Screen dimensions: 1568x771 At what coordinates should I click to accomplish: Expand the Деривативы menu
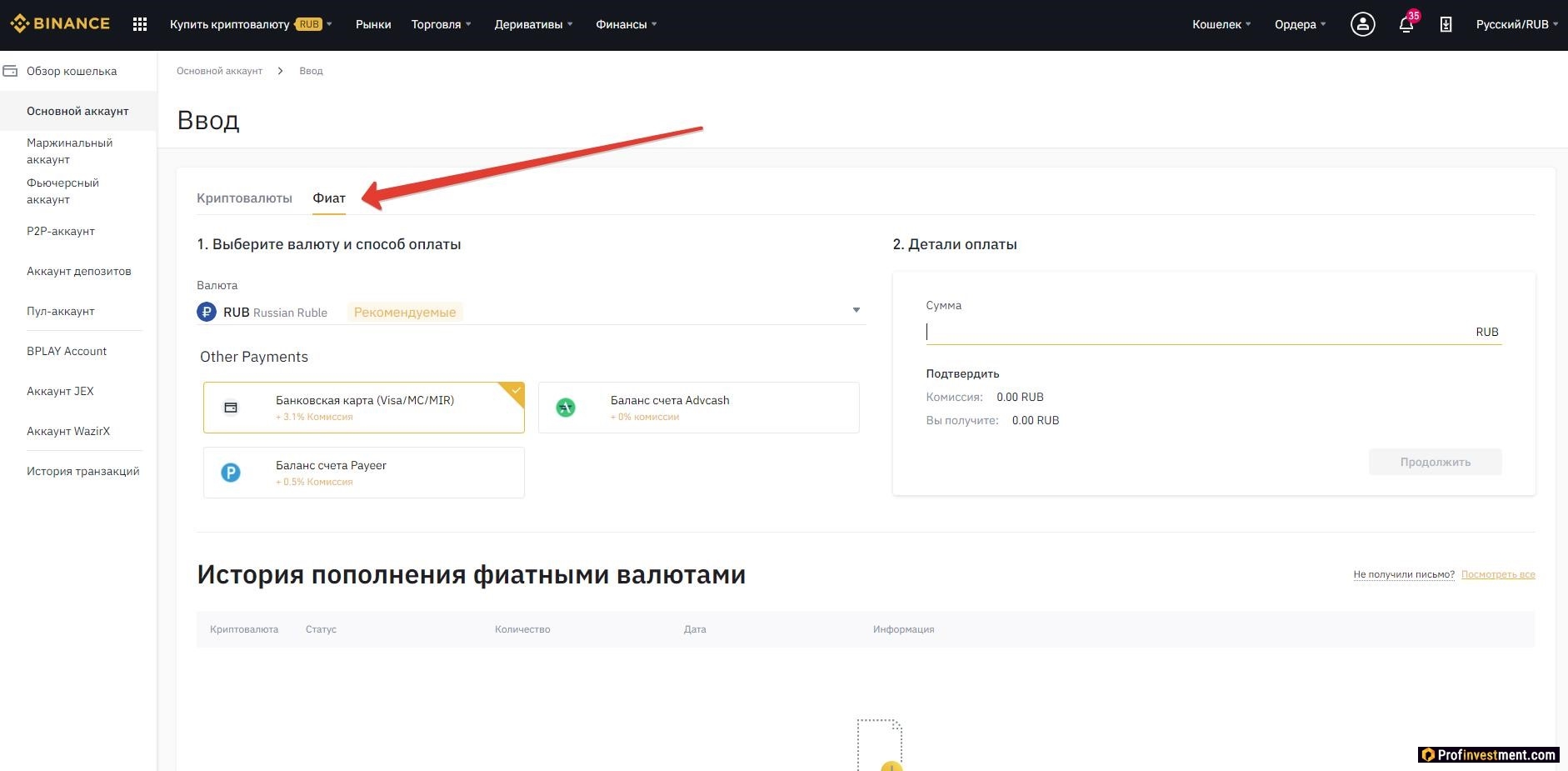point(533,24)
